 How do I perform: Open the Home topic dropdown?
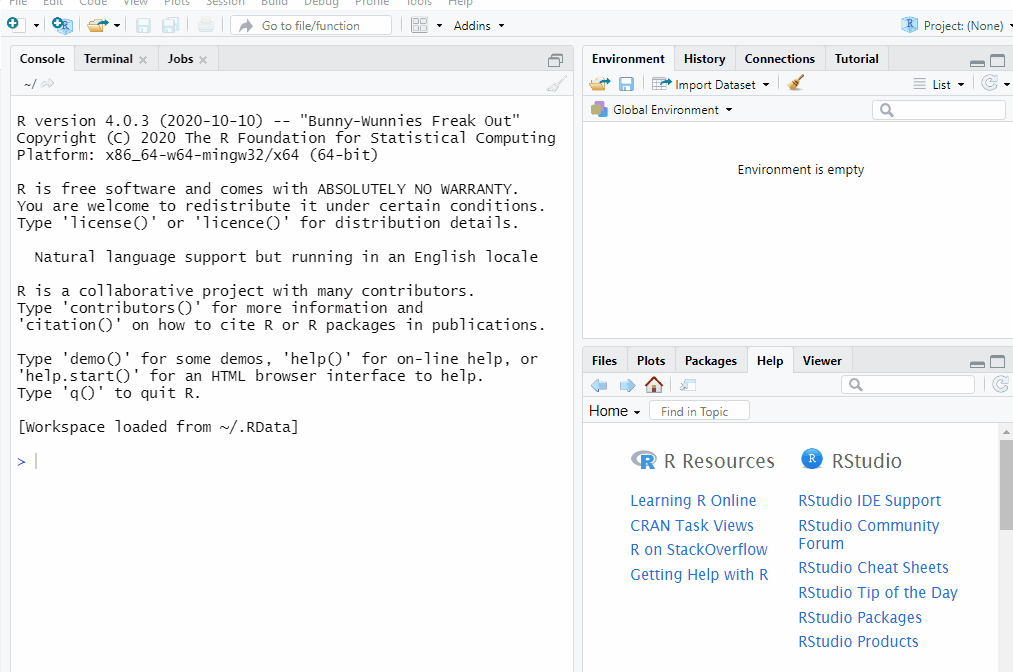[614, 411]
